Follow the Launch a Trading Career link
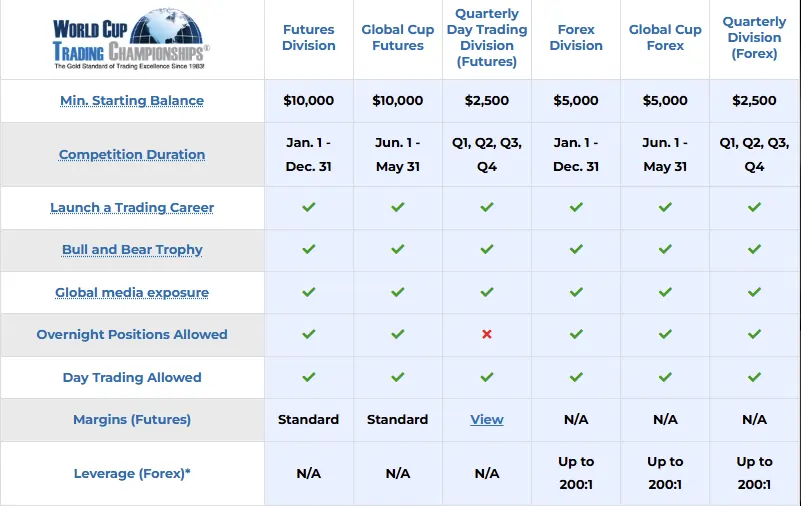This screenshot has height=506, width=801. [132, 207]
